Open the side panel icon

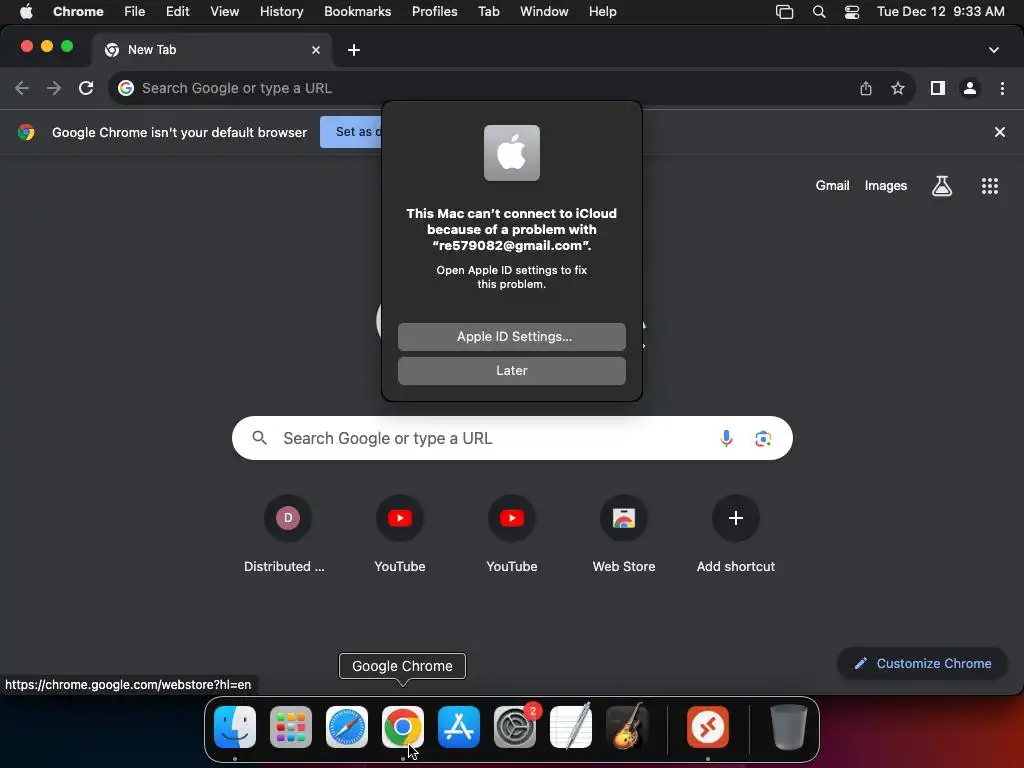coord(938,88)
